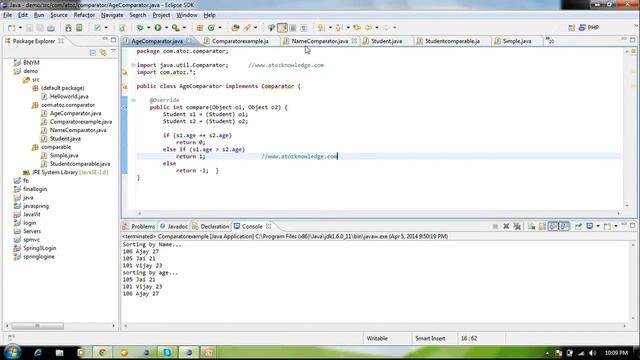The width and height of the screenshot is (640, 360).
Task: Click the New Java Package icon
Action: (200, 28)
